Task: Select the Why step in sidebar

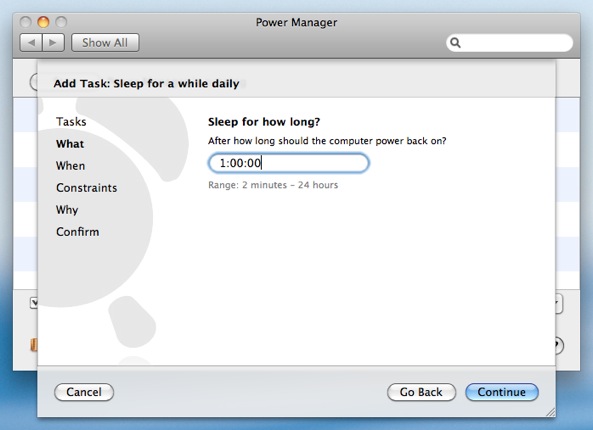Action: pos(67,210)
